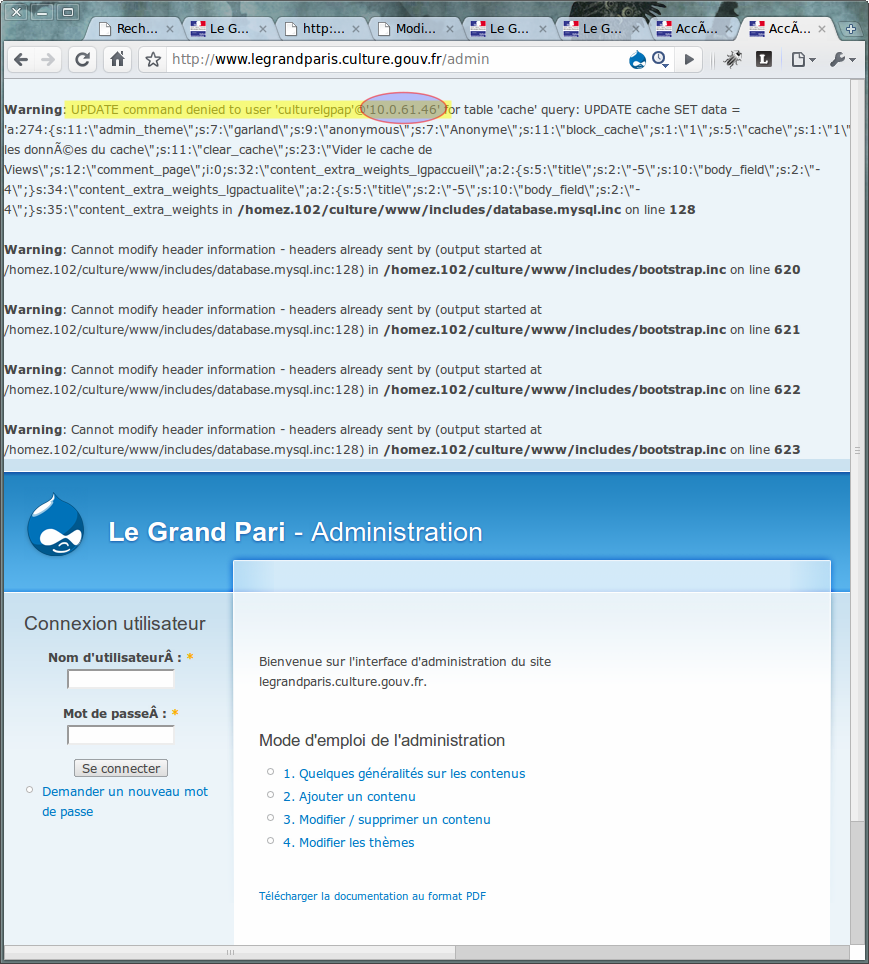Open the wrench settings menu
Screen dimensions: 869x964
[843, 60]
